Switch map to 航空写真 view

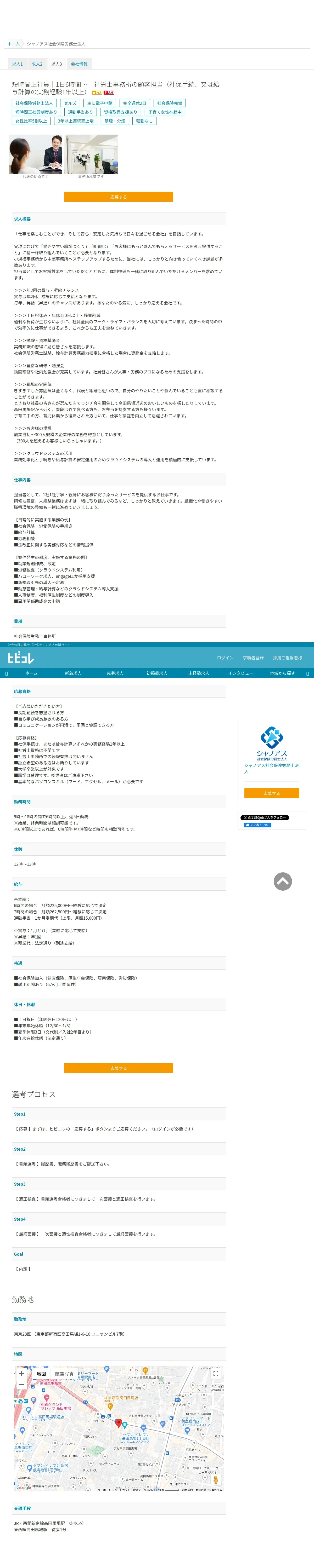click(64, 1374)
